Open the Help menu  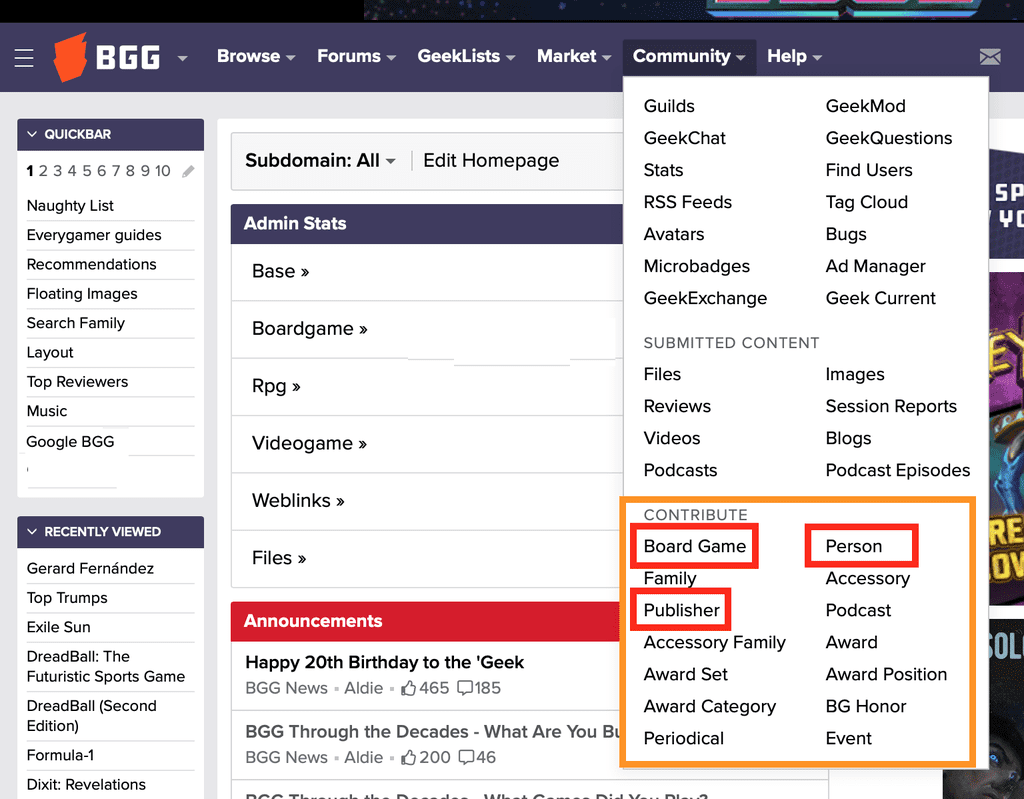tap(794, 56)
